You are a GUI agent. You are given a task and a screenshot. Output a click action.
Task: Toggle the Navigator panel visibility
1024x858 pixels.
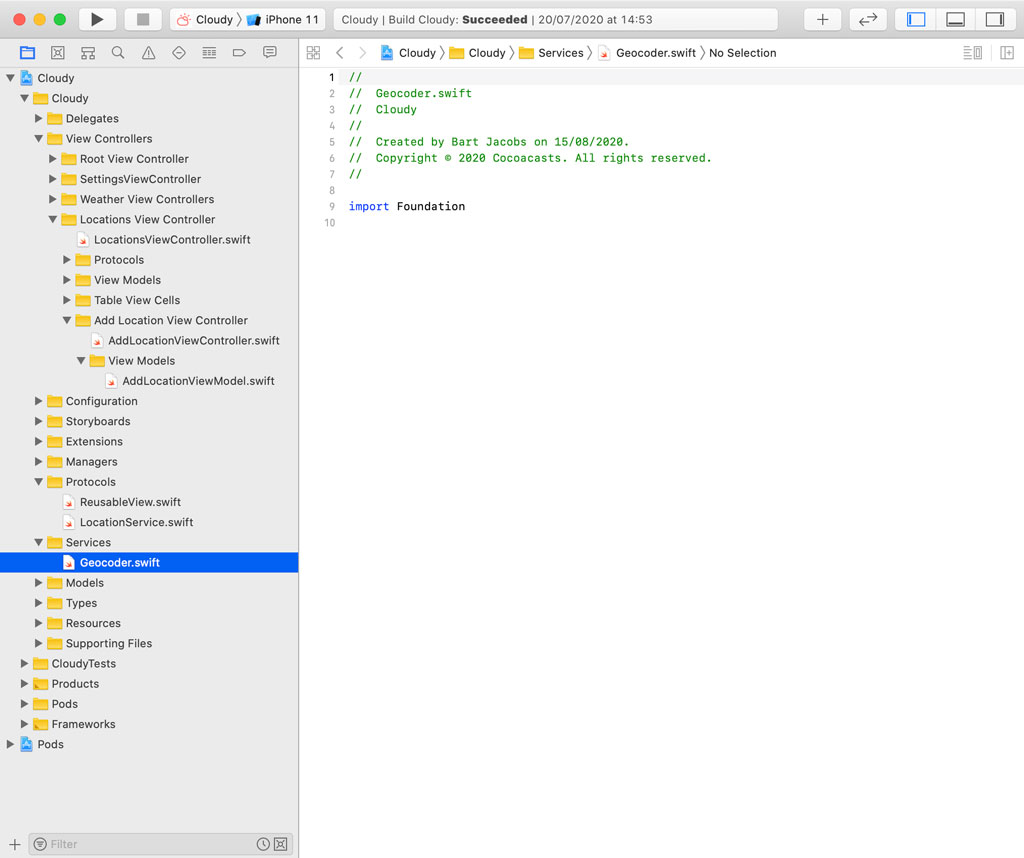coord(916,19)
